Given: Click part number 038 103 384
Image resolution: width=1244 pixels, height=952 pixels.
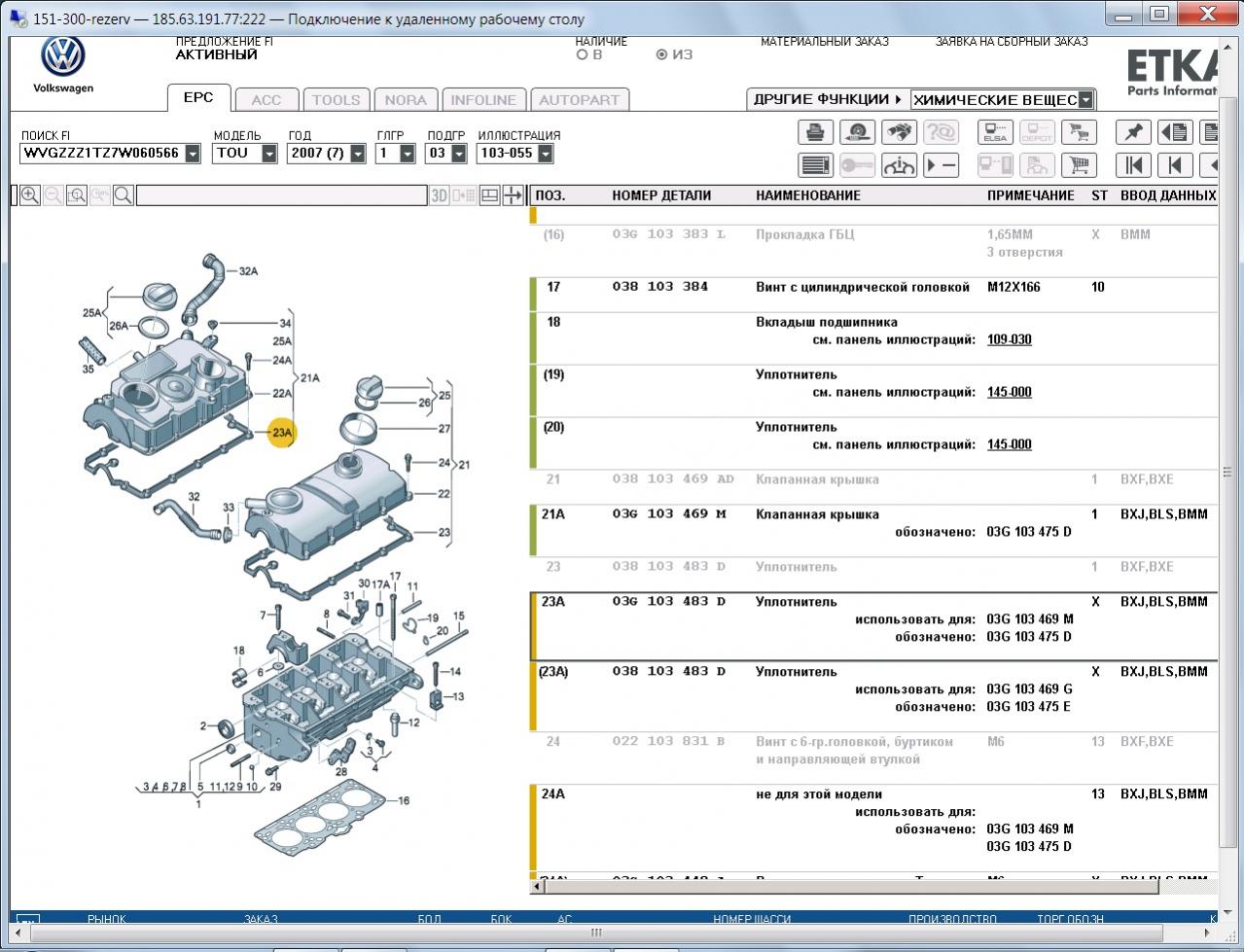Looking at the screenshot, I should click(660, 287).
